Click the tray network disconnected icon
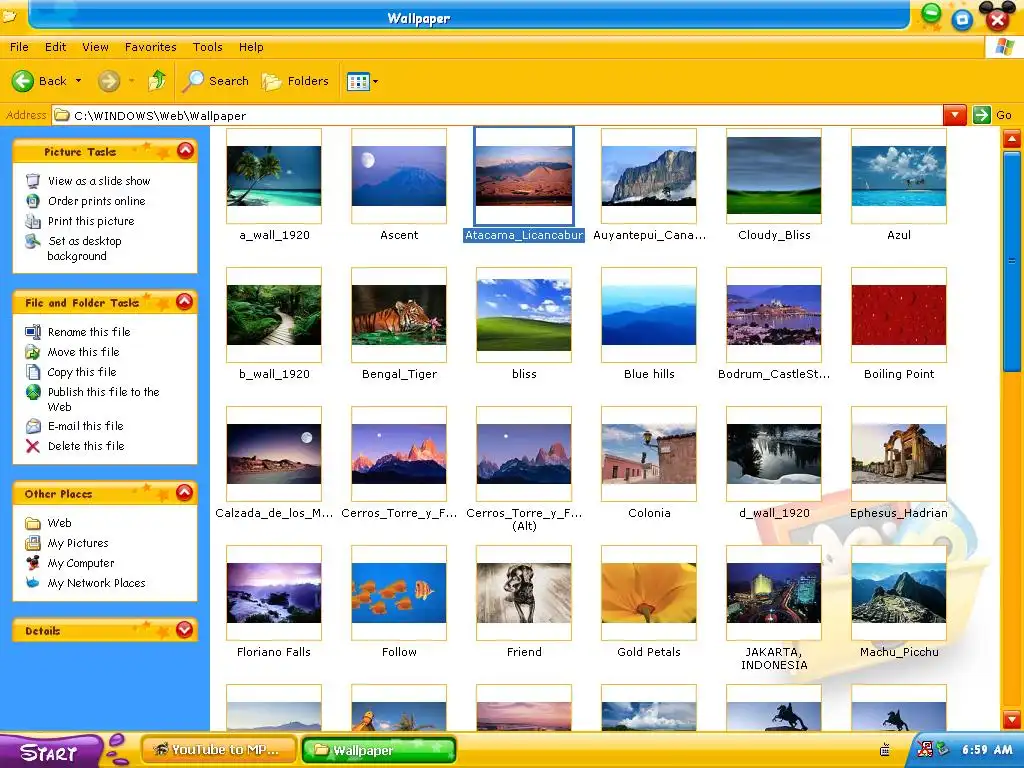1024x768 pixels. [x=925, y=749]
